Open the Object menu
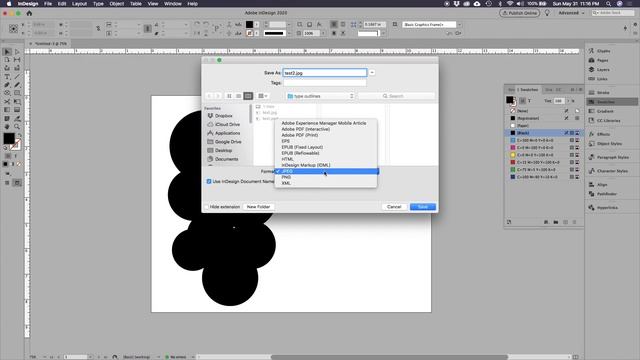 (x=116, y=4)
